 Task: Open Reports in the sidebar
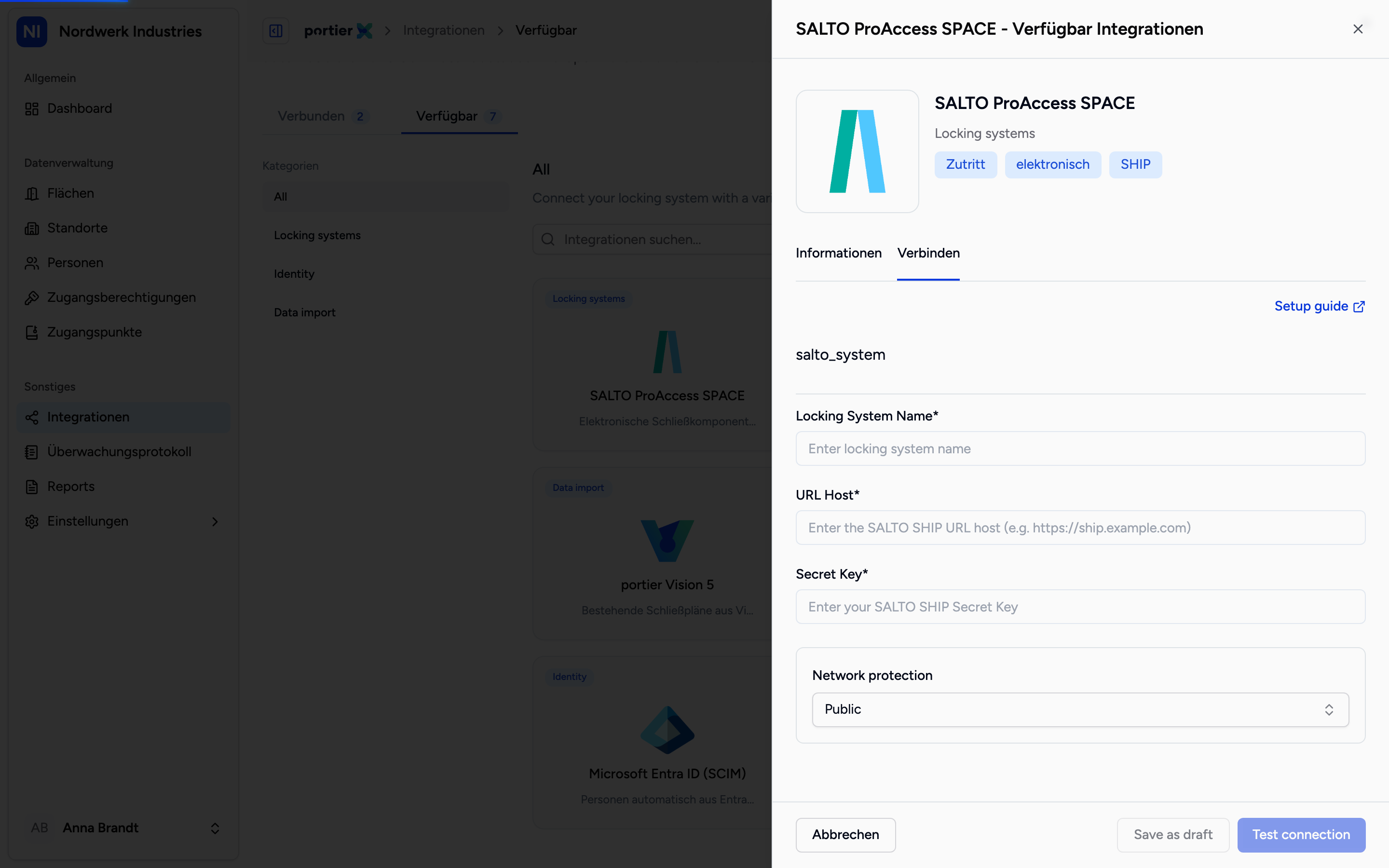tap(123, 487)
